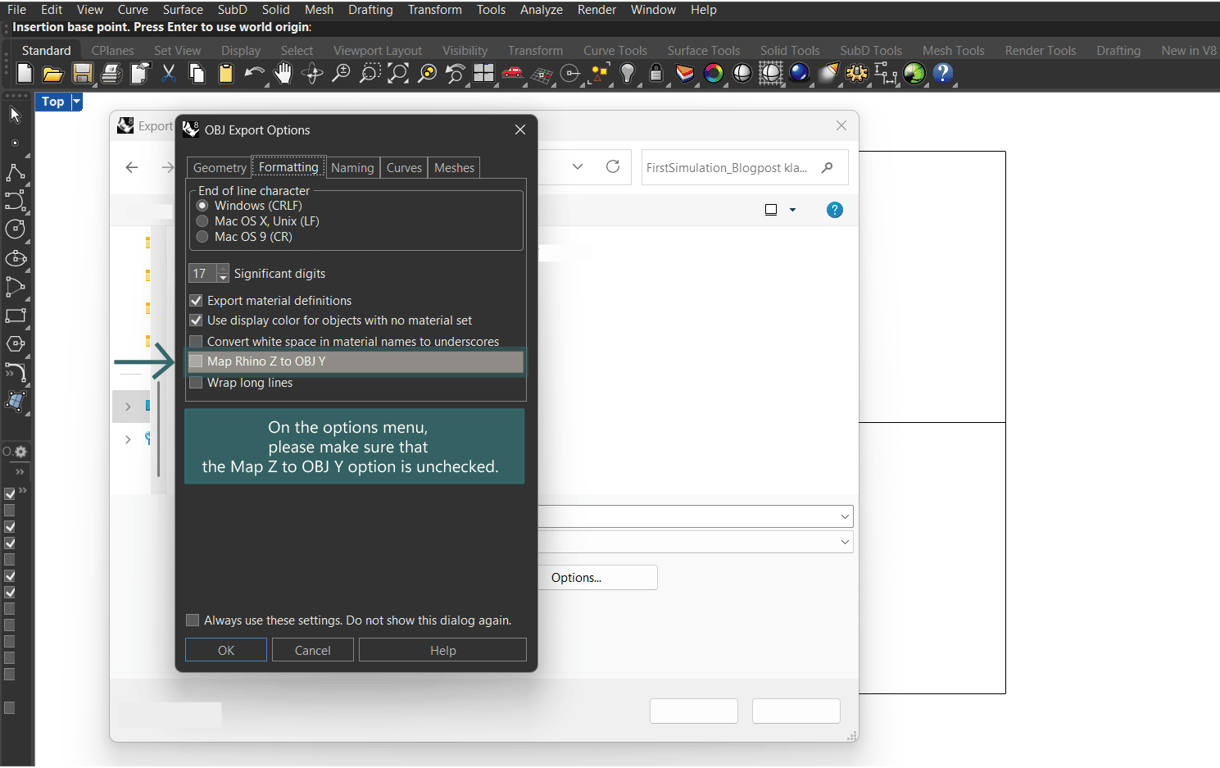Open the view options dropdown in Export dialog
The height and width of the screenshot is (768, 1220).
click(x=792, y=210)
